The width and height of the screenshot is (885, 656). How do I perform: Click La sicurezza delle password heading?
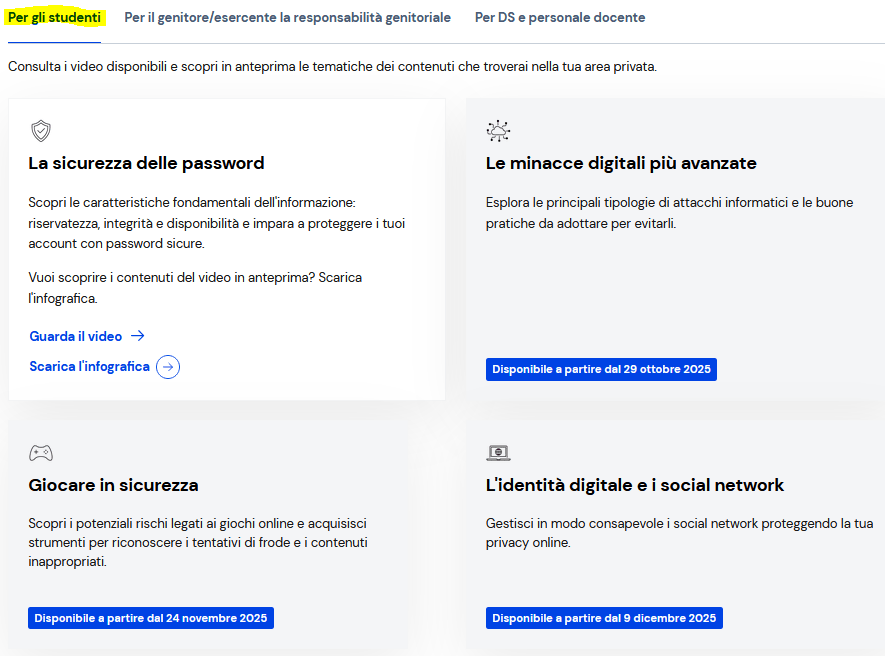[146, 163]
